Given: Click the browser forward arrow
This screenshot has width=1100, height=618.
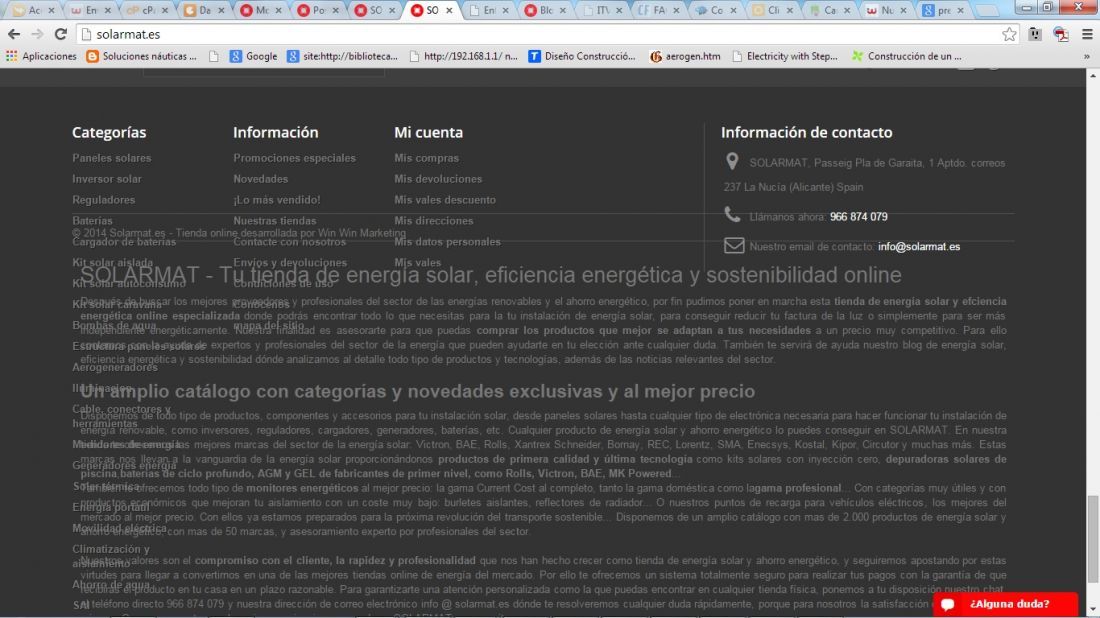Looking at the screenshot, I should (x=37, y=34).
